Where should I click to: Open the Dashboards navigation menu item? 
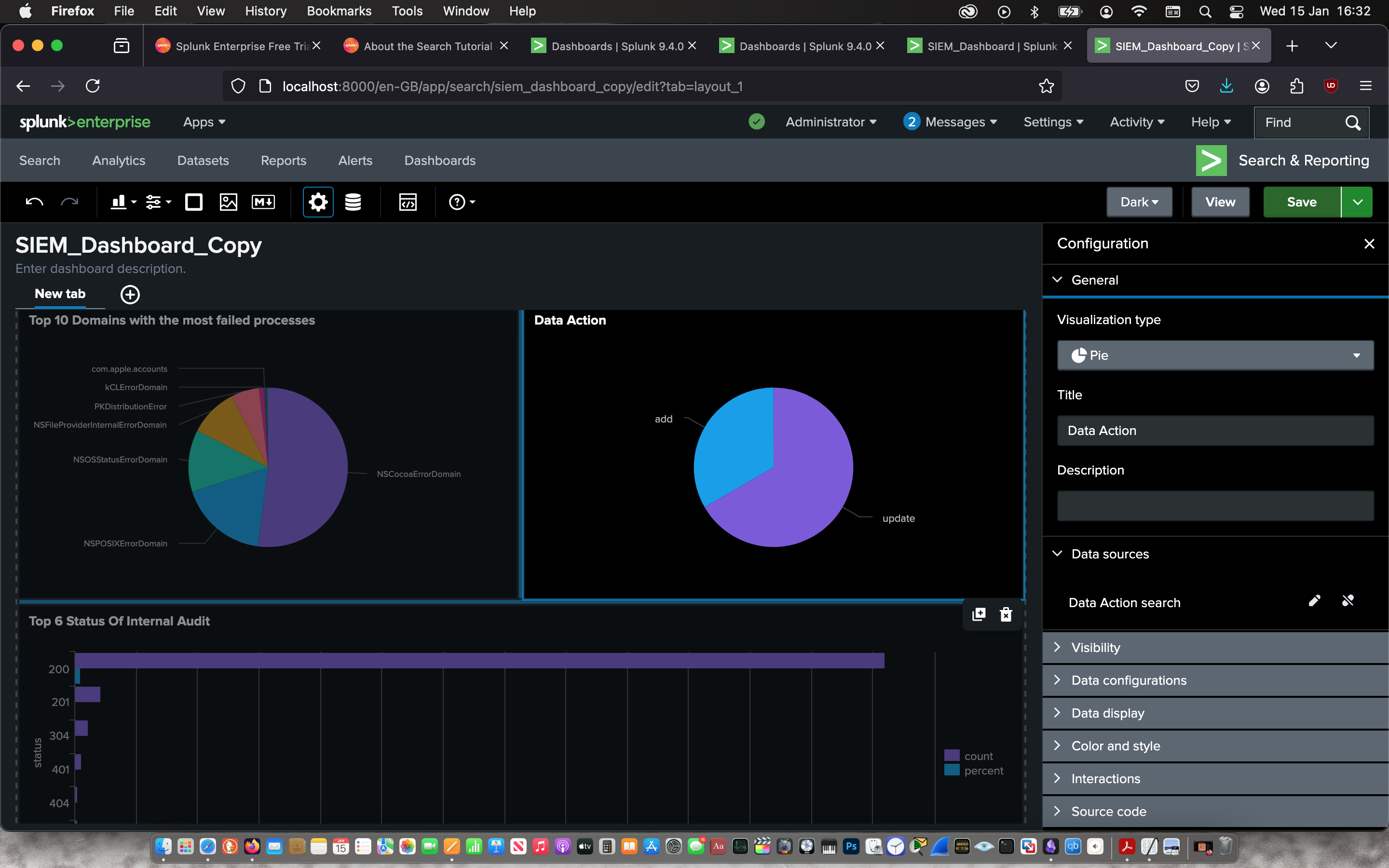[440, 161]
